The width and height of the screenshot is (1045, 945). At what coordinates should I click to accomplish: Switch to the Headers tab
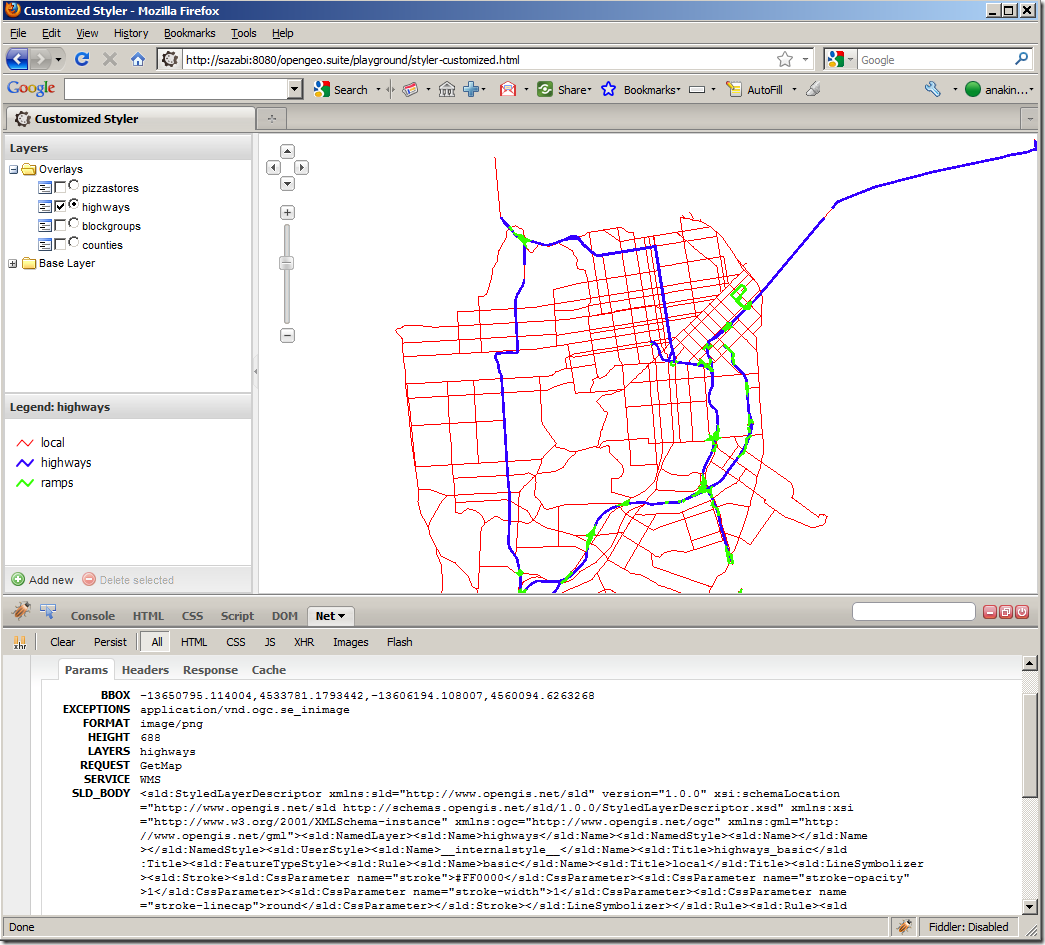click(145, 670)
